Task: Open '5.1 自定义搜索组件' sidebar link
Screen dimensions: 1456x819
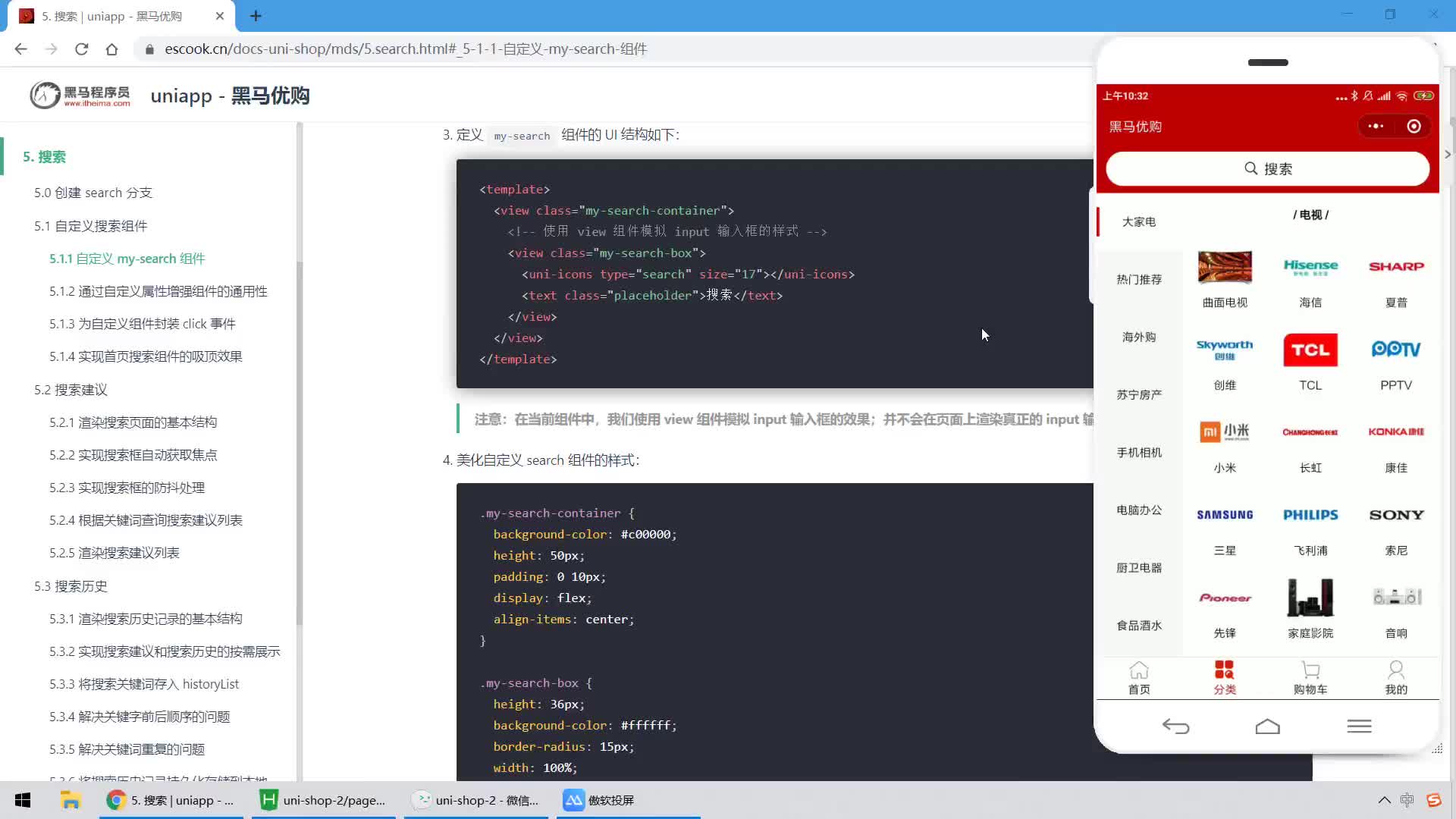Action: click(90, 226)
